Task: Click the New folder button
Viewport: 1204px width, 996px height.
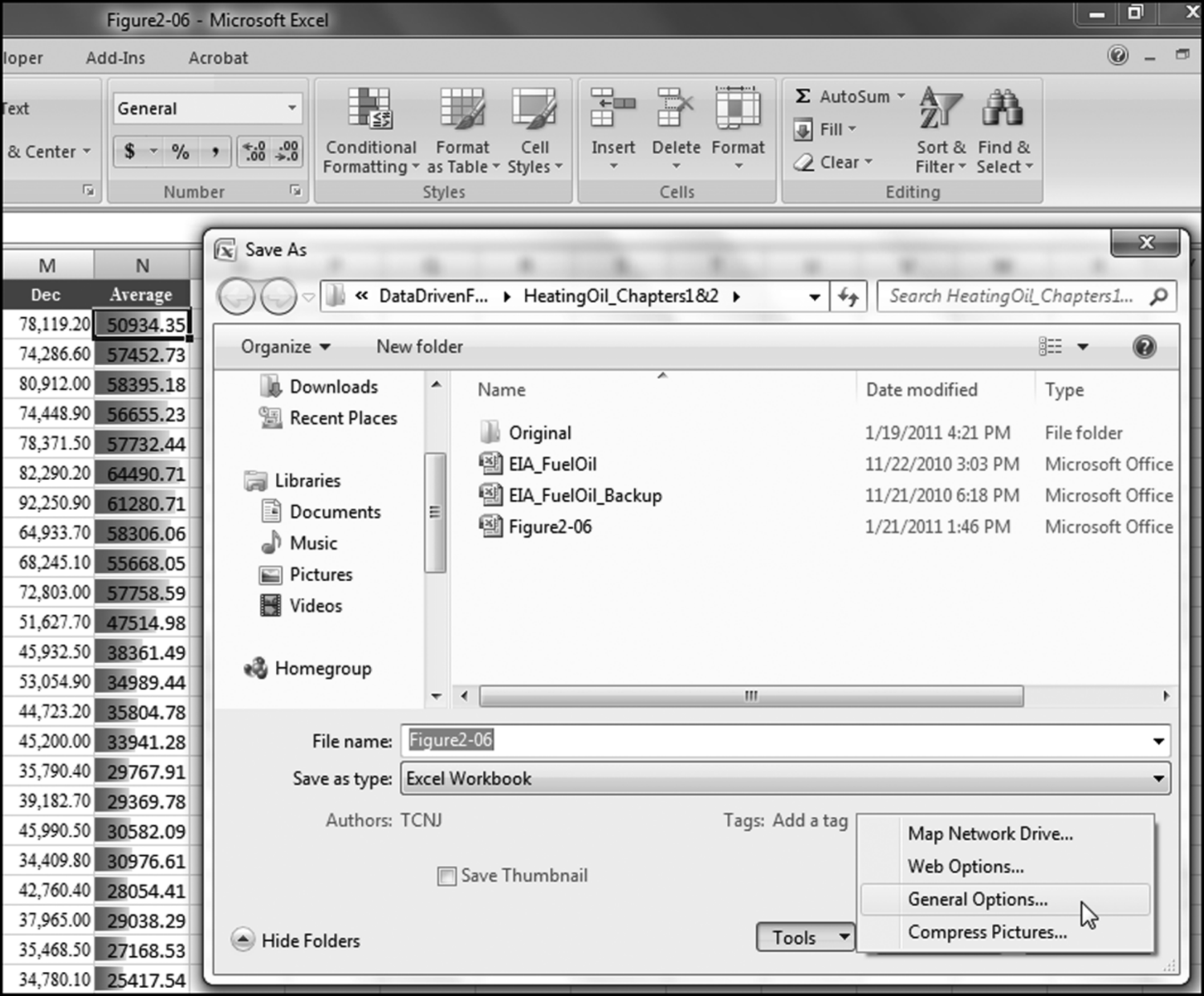Action: coord(420,347)
